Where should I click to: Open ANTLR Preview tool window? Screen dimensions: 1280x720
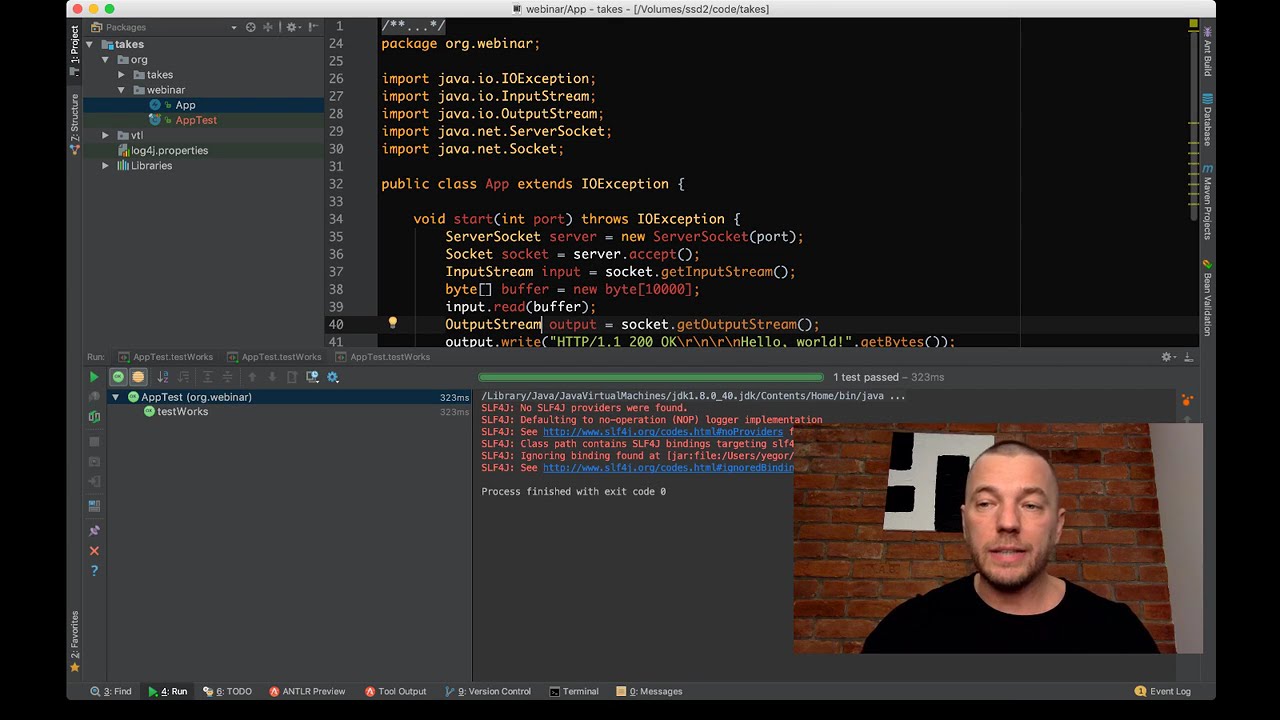point(306,691)
